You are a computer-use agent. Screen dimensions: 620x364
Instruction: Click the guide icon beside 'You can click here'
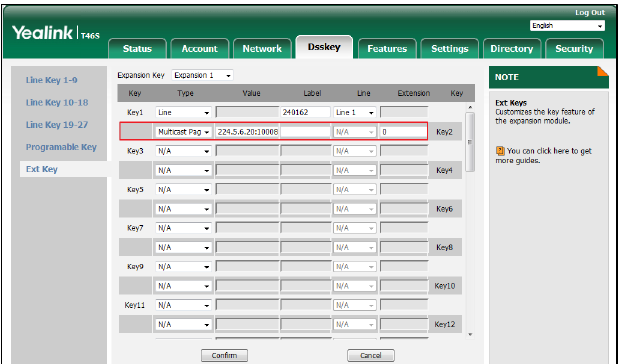click(x=500, y=151)
